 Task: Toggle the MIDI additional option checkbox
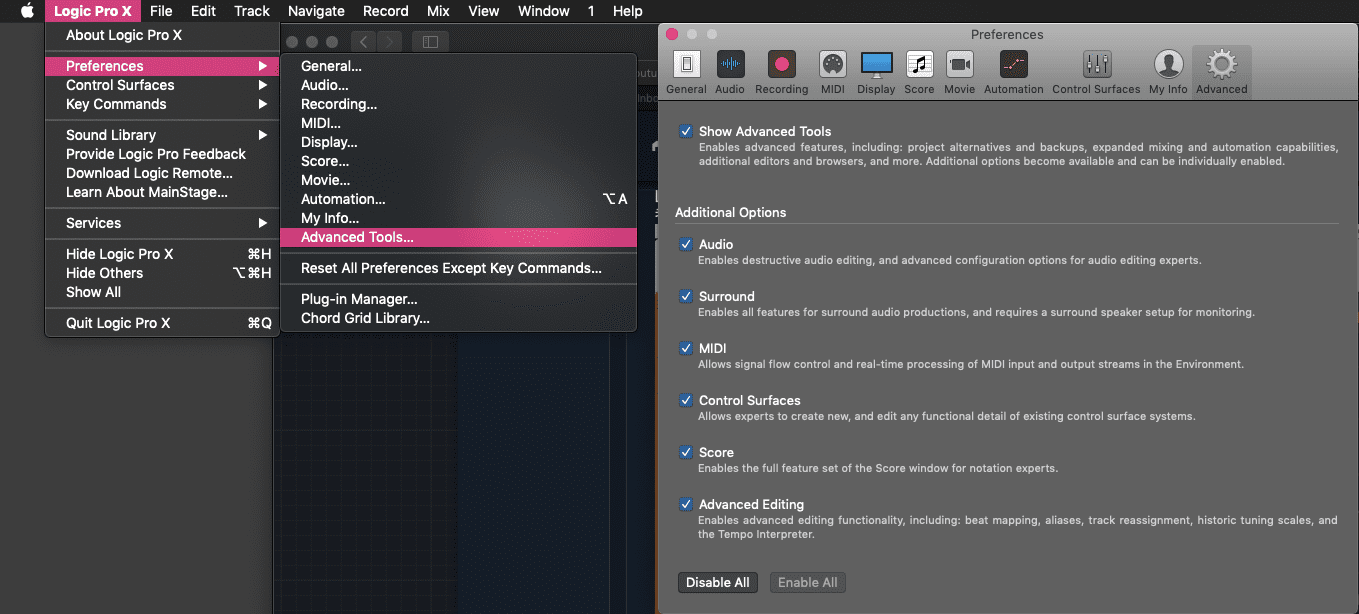(686, 348)
